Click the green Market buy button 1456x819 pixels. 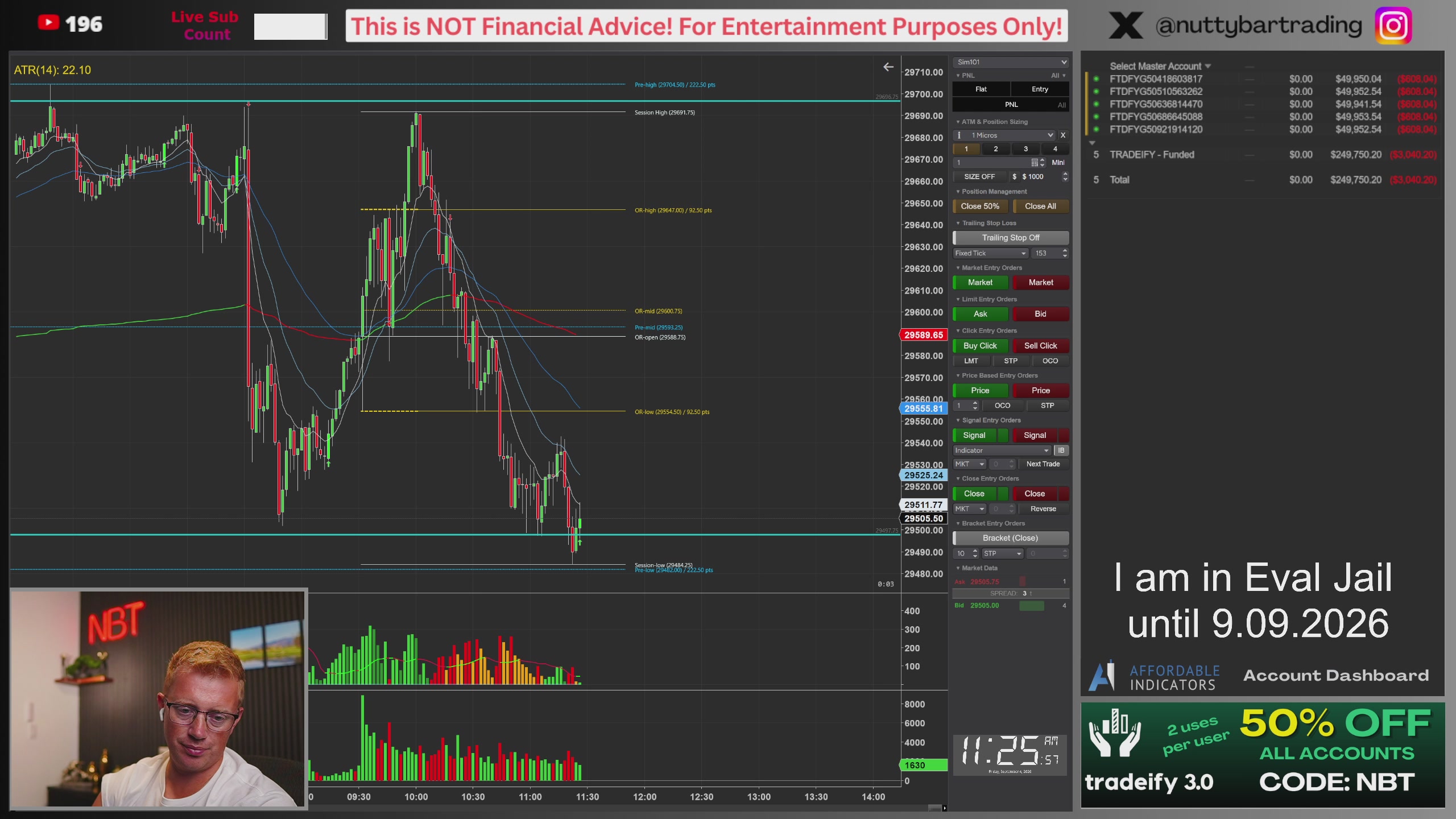980,283
